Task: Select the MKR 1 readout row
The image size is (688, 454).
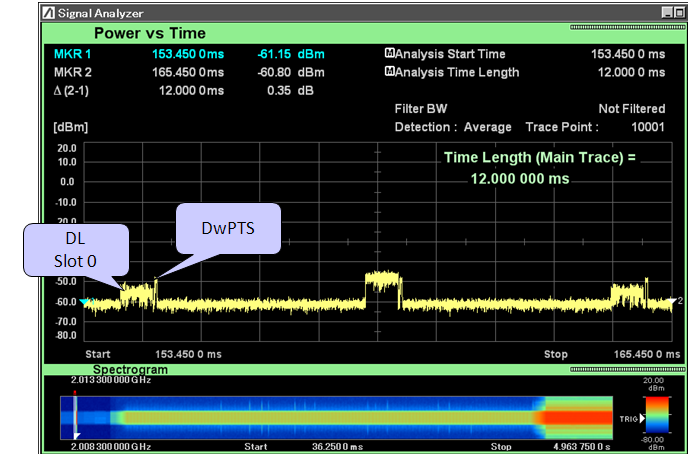Action: 189,54
